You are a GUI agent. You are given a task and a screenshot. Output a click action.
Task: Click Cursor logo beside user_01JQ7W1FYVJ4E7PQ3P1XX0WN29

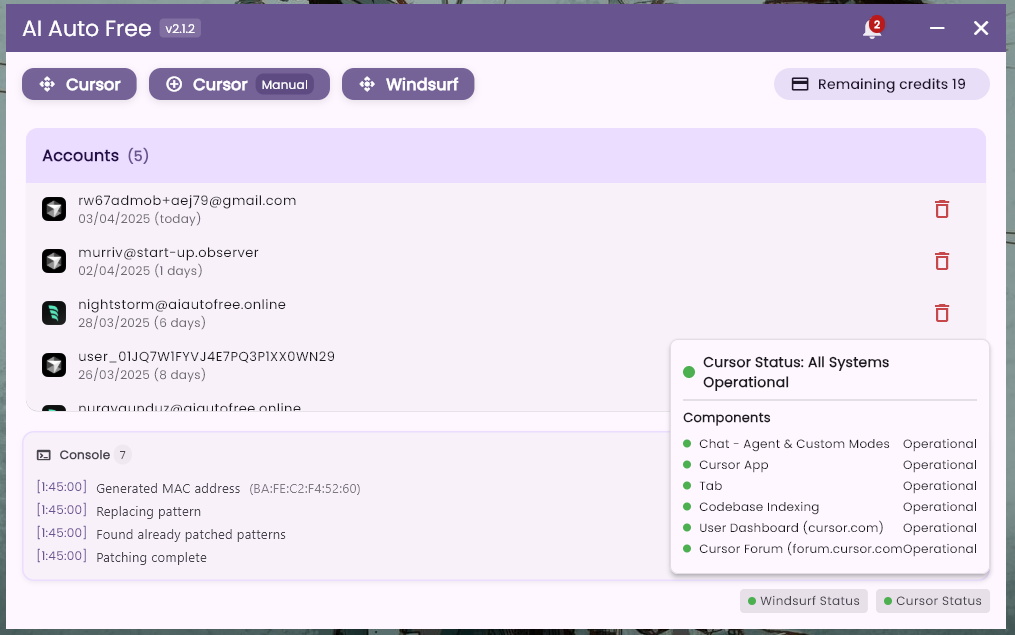[x=54, y=364]
